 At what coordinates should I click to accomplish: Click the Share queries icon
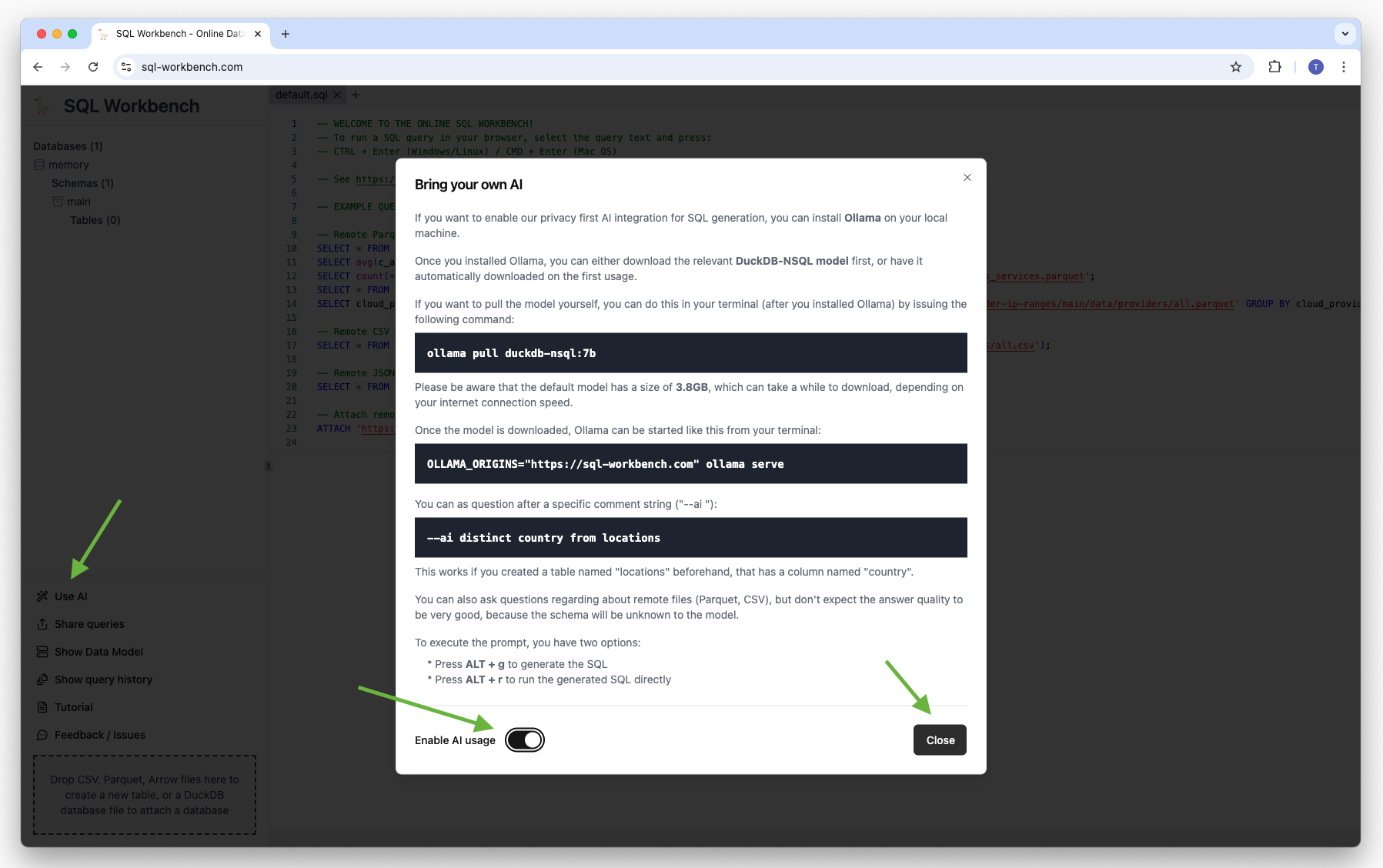(x=42, y=624)
